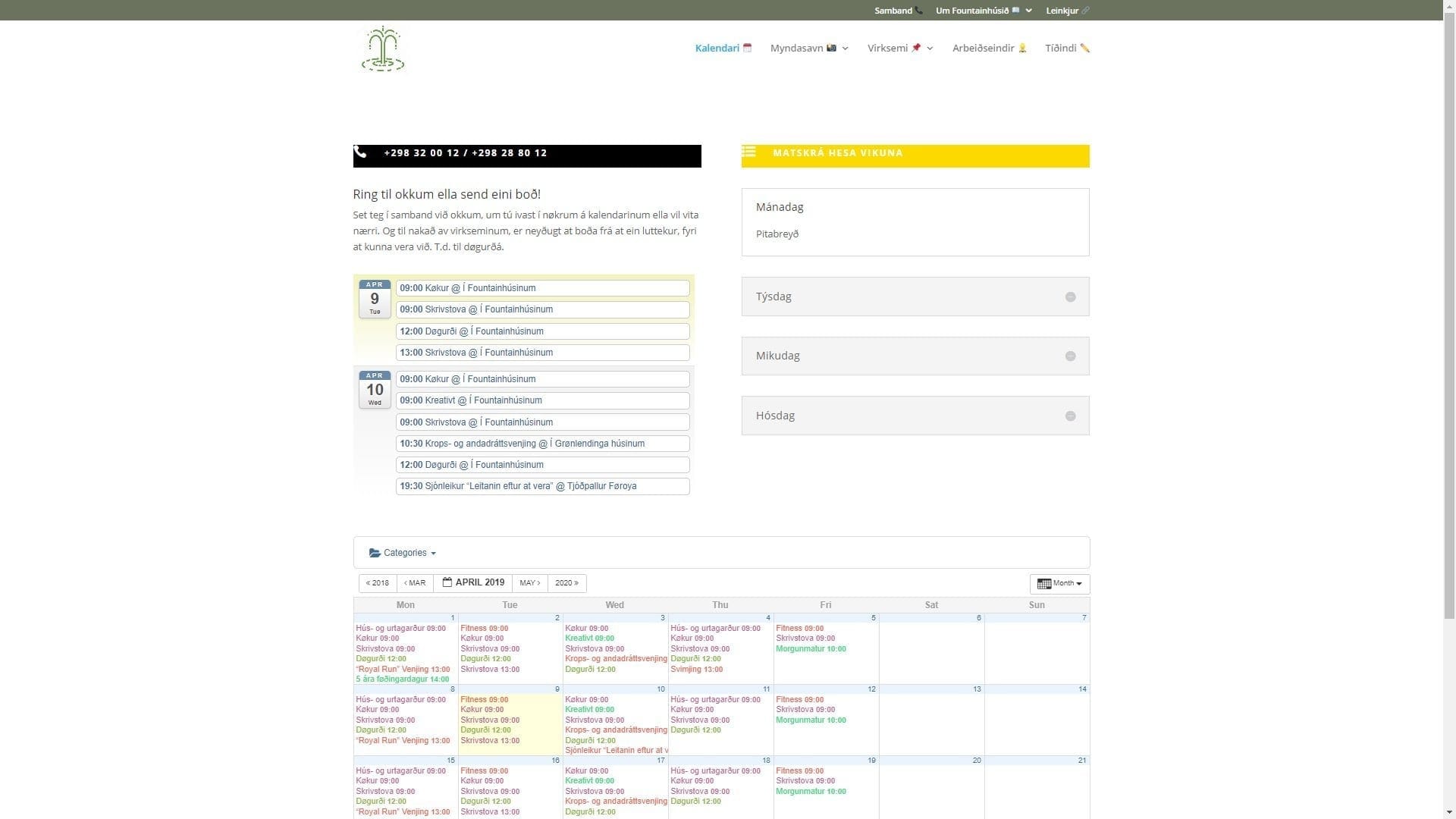Open the 19:30 Sjónleikur event entry
The width and height of the screenshot is (1456, 819).
click(x=542, y=486)
